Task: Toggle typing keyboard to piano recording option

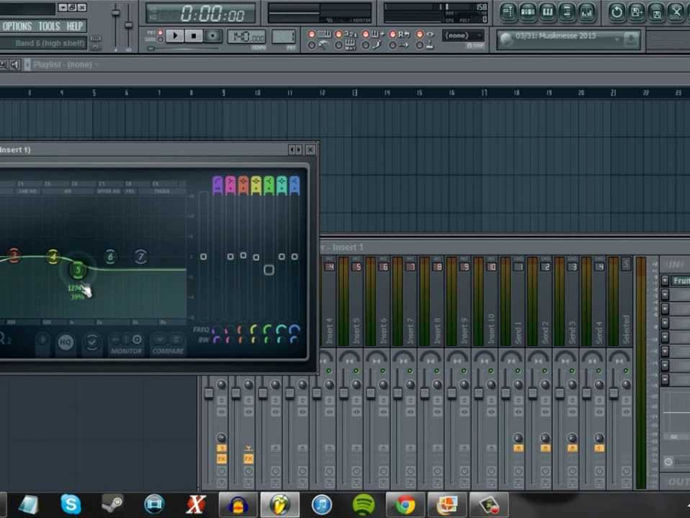Action: coord(312,34)
